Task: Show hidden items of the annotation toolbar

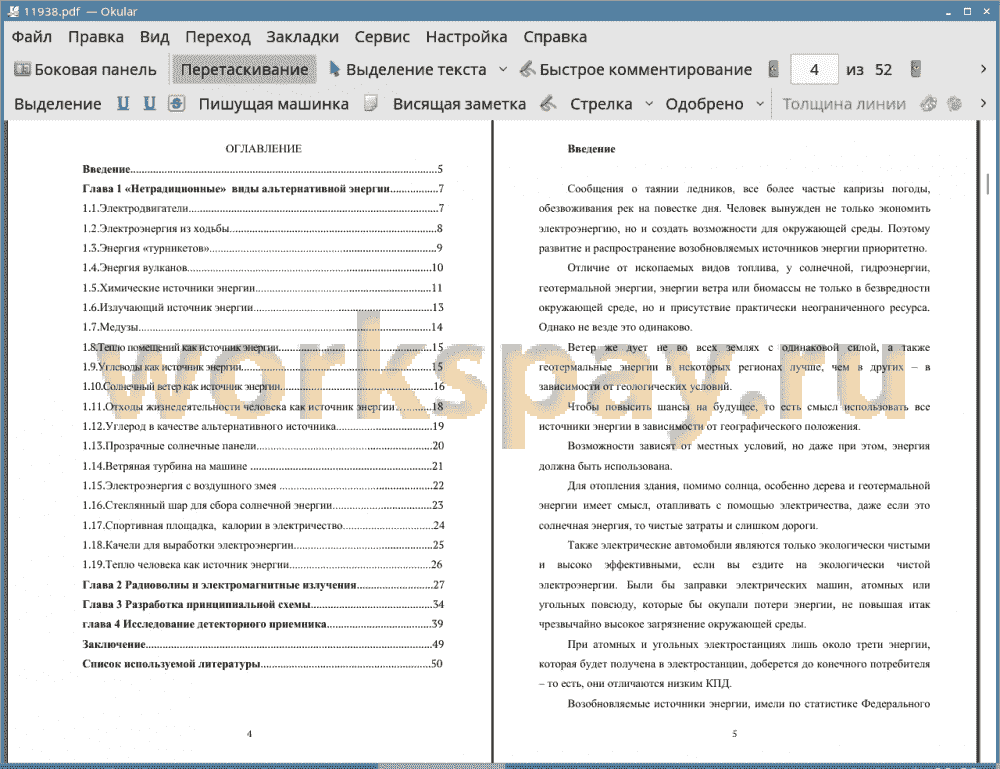Action: click(x=983, y=103)
